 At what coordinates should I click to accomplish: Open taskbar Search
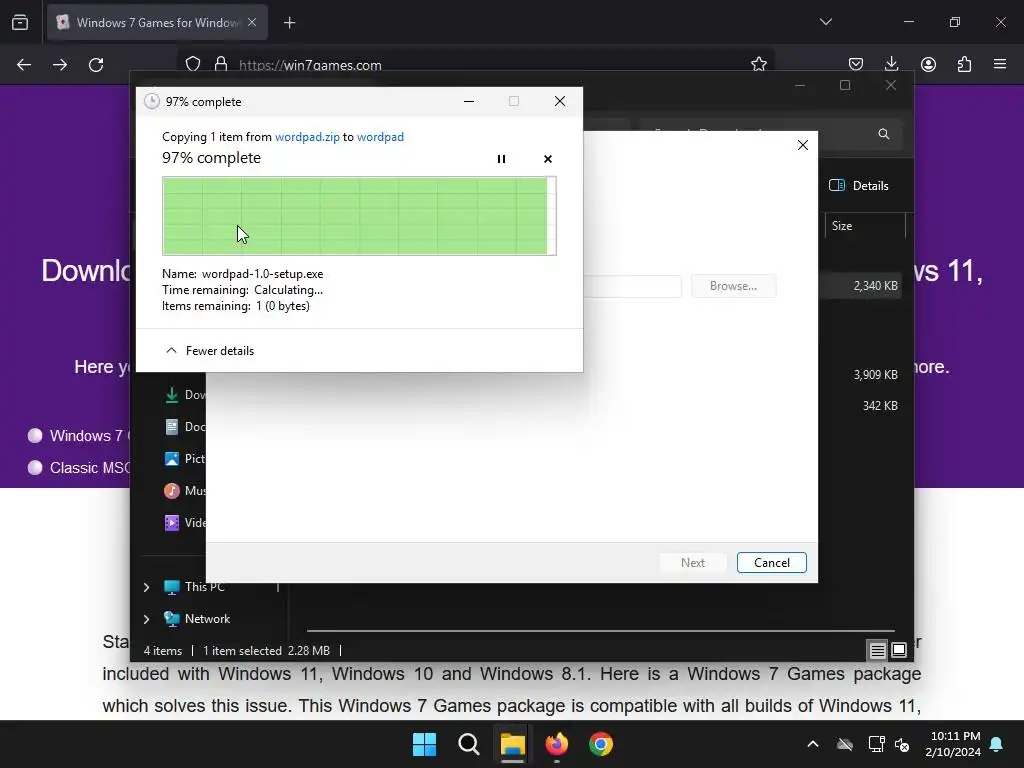(x=469, y=744)
